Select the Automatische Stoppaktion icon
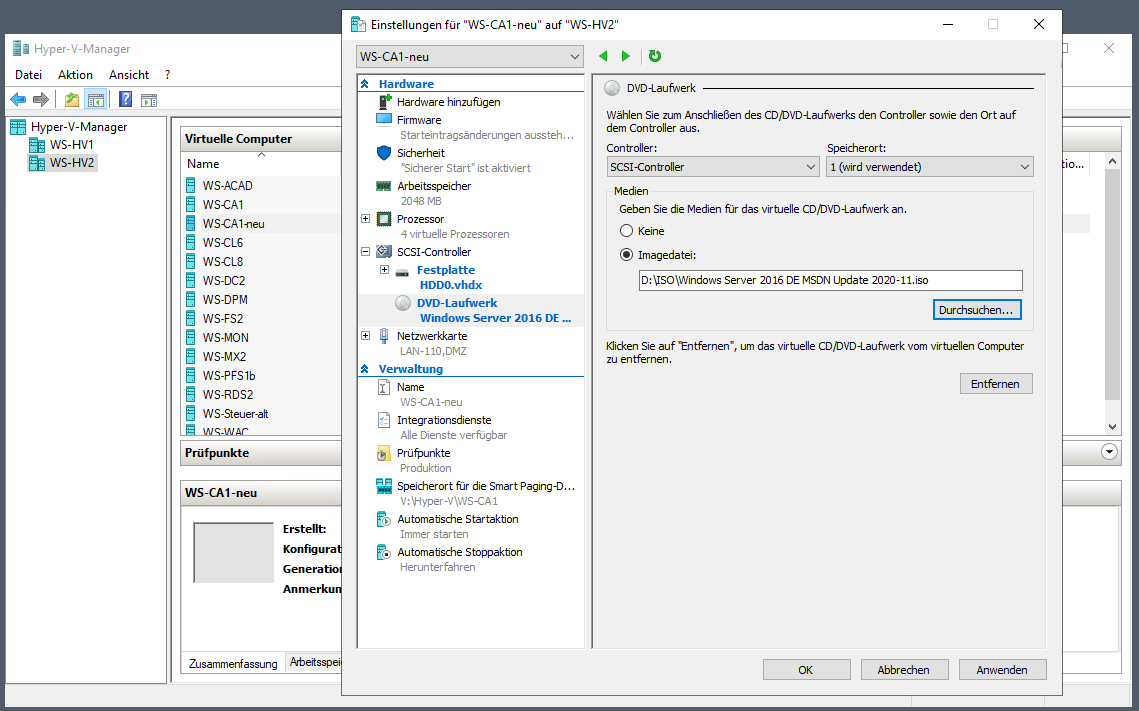 [384, 552]
